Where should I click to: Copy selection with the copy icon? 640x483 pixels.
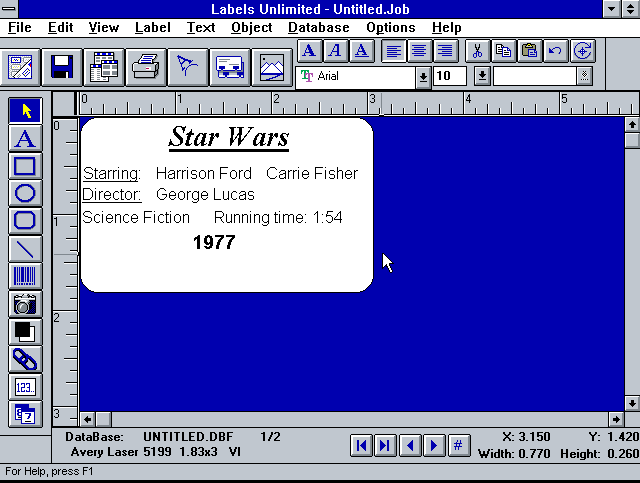point(503,51)
